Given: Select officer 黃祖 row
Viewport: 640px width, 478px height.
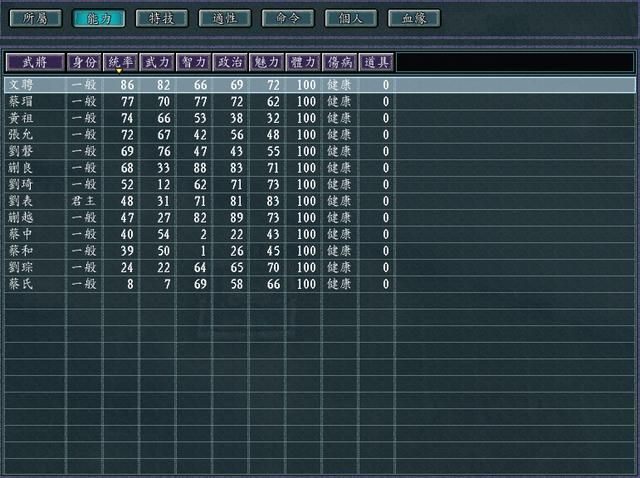Looking at the screenshot, I should (x=21, y=118).
